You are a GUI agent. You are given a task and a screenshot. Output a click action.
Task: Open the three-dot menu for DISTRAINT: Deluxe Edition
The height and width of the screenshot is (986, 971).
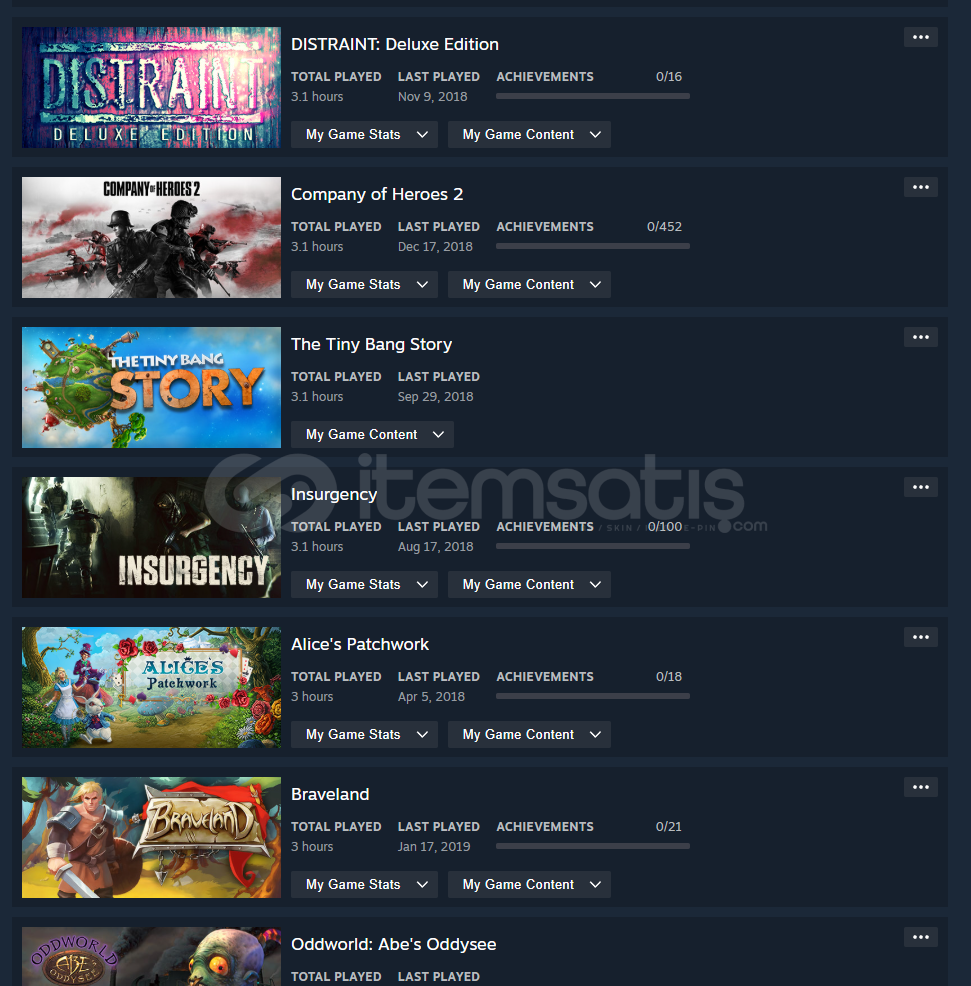921,37
